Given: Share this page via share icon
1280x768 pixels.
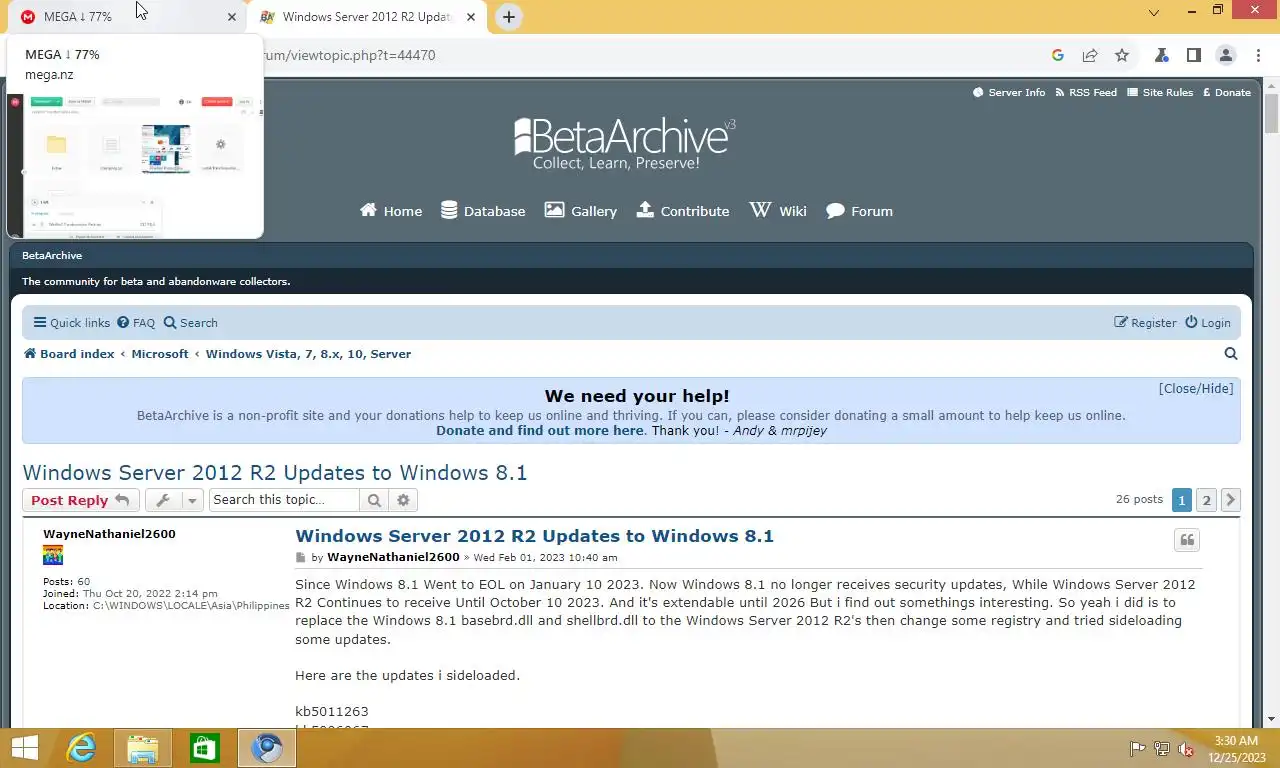Looking at the screenshot, I should (x=1090, y=55).
